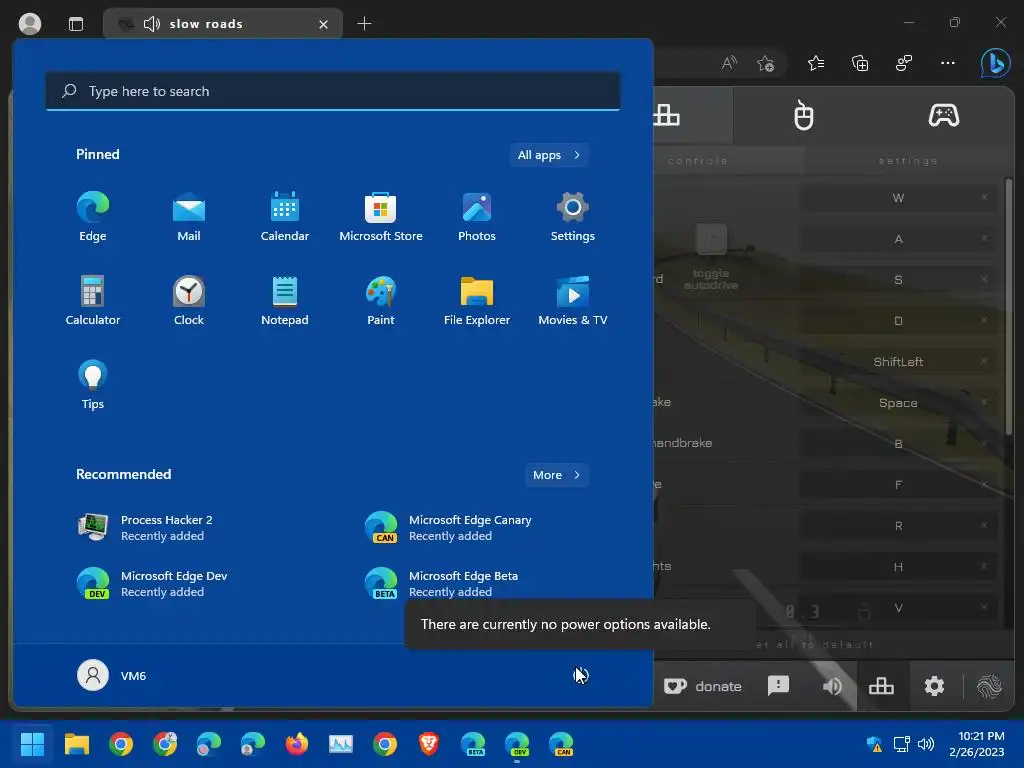Screen dimensions: 1024x768
Task: Open the browser profile icon
Action: pyautogui.click(x=29, y=24)
